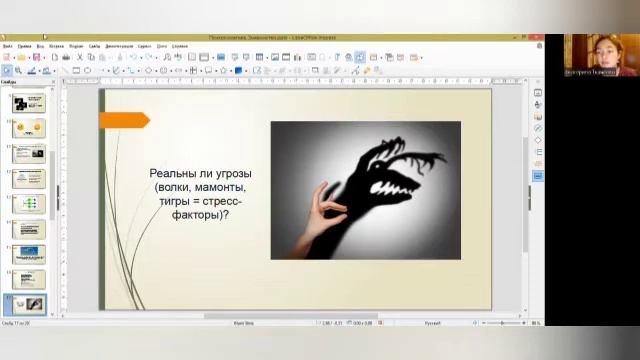The height and width of the screenshot is (360, 640).
Task: Start presentation from first slide icon
Action: click(234, 58)
